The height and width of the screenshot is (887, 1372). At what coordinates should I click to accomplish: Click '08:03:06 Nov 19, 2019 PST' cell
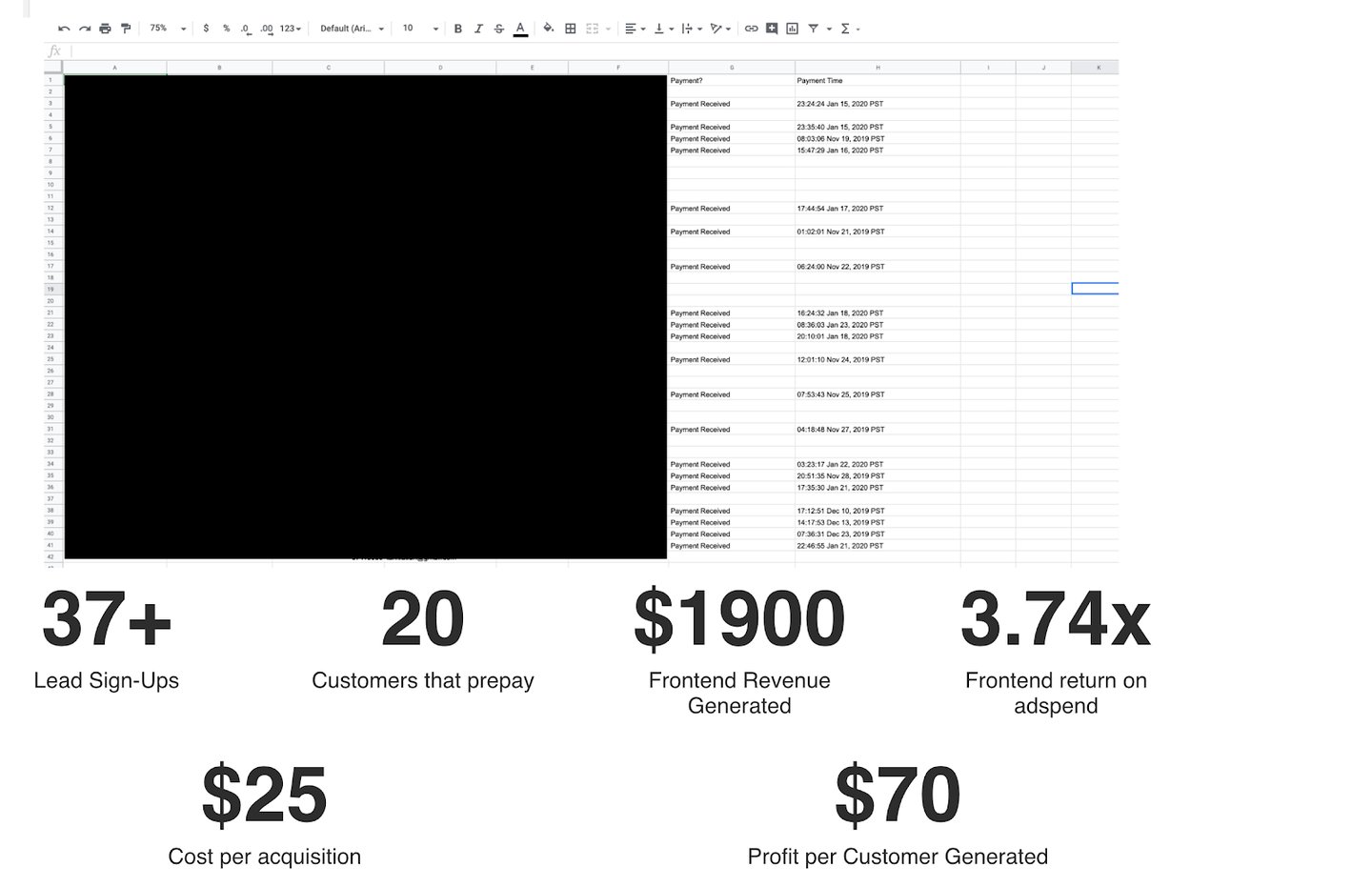[x=878, y=138]
